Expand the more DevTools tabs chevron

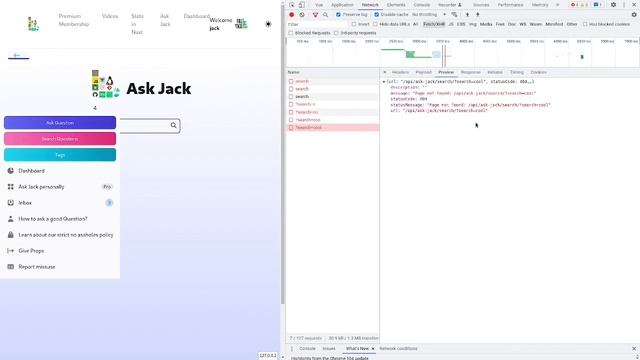558,5
